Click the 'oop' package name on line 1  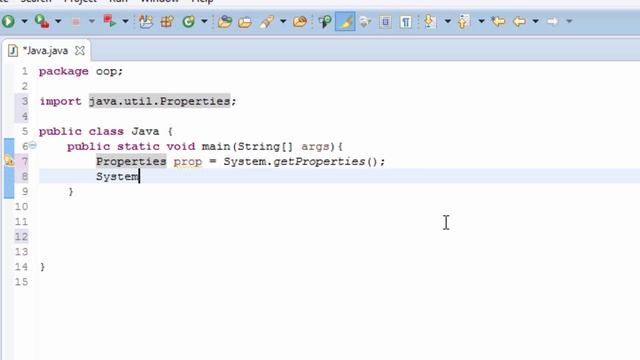(x=107, y=71)
